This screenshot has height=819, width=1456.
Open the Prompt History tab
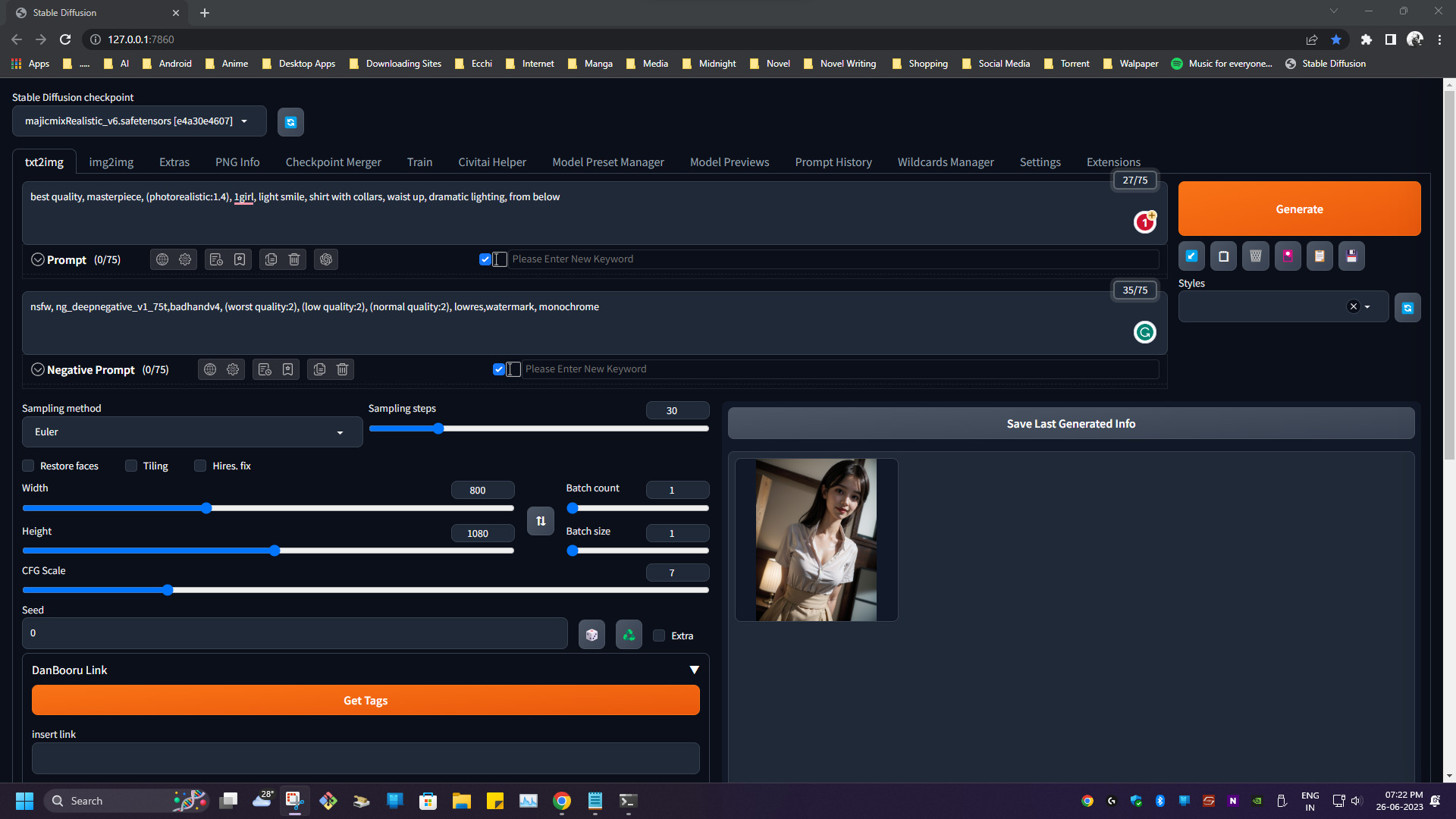[x=833, y=162]
